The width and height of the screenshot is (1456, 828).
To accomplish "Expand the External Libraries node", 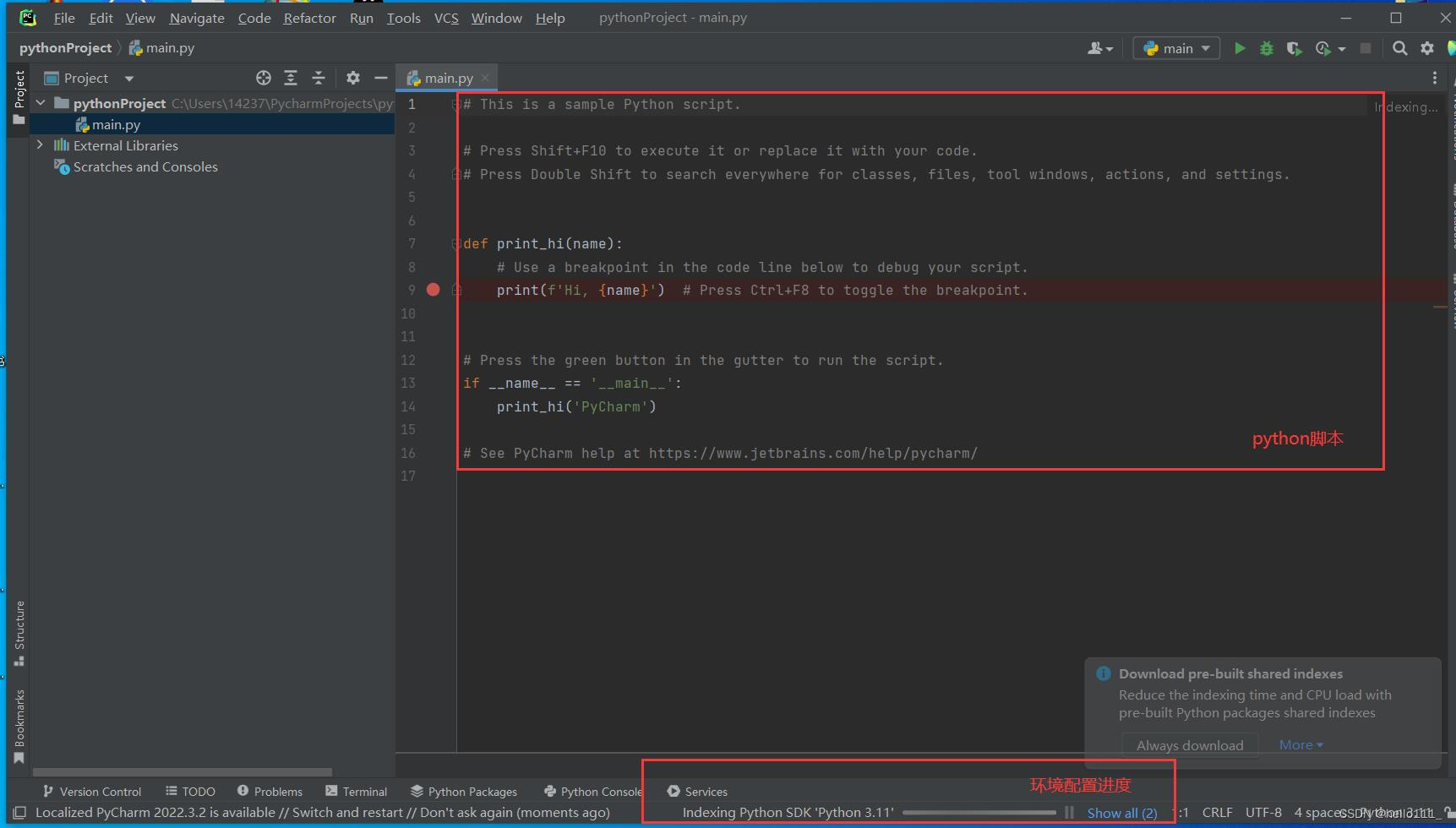I will point(40,145).
